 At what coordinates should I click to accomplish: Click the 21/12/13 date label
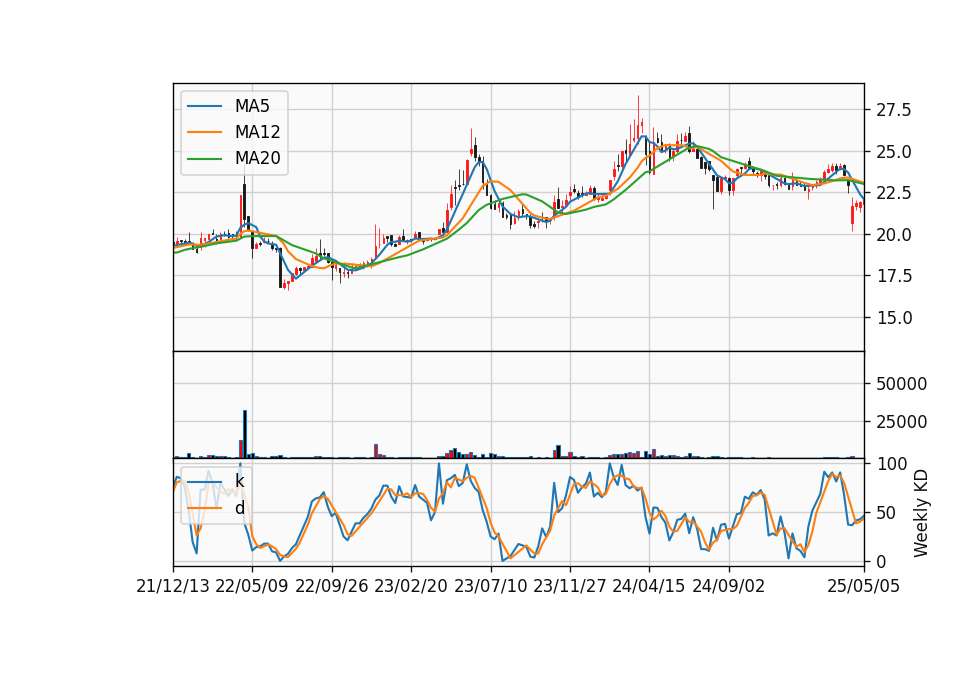173,587
